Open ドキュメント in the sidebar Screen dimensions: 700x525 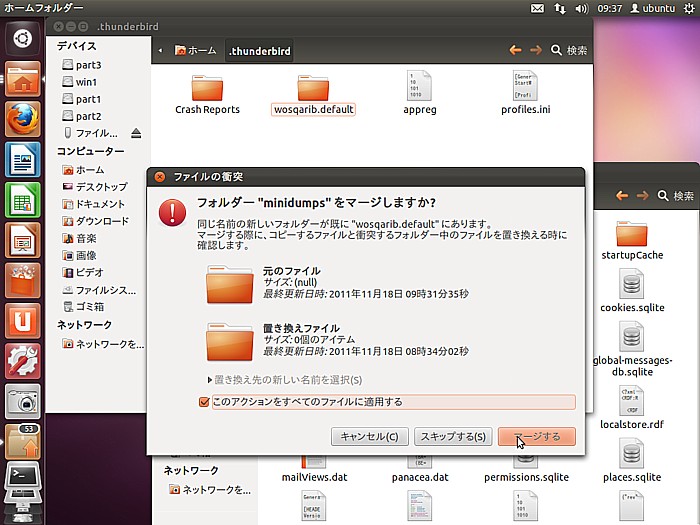[93, 204]
